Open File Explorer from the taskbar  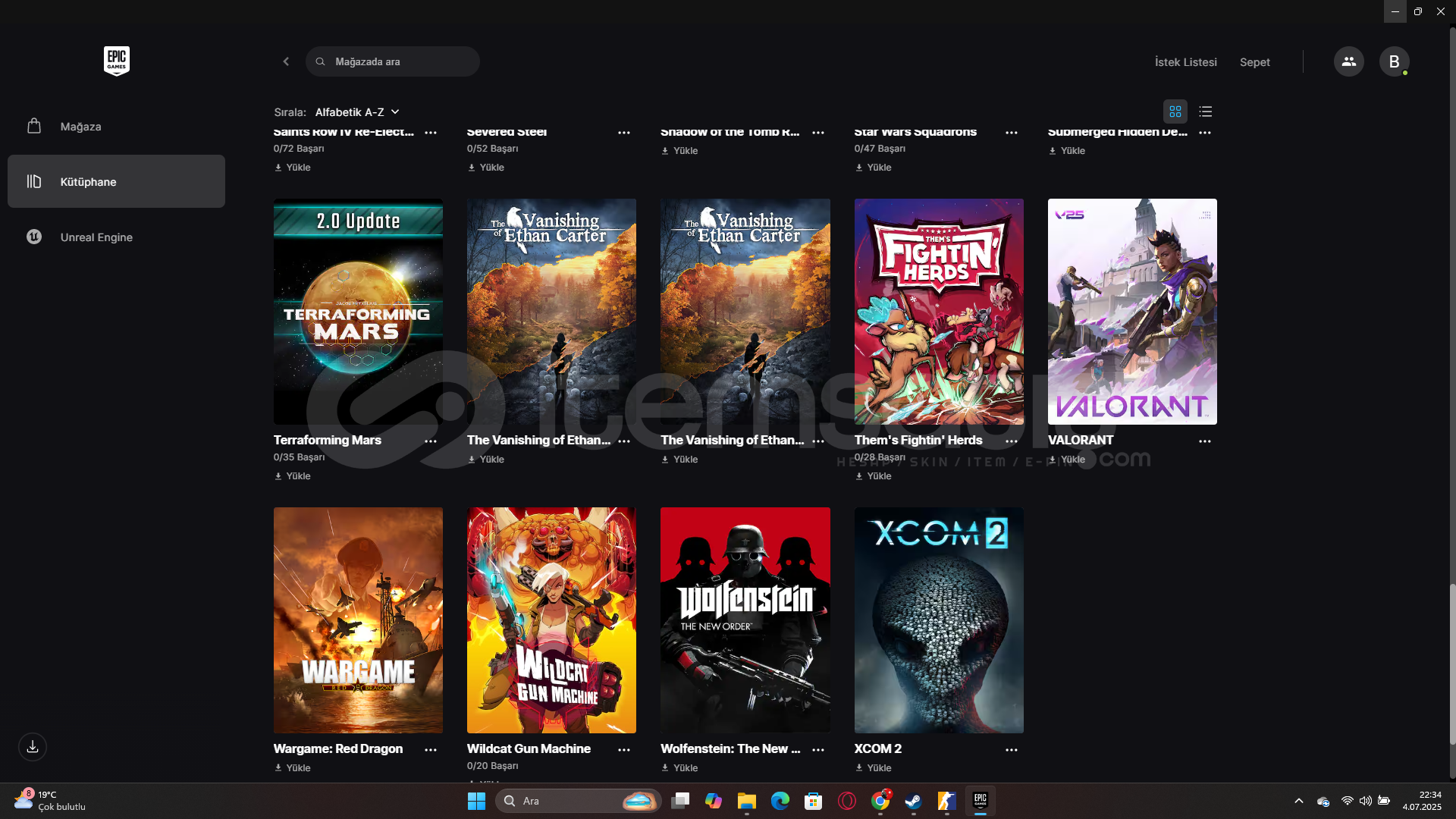pos(747,801)
